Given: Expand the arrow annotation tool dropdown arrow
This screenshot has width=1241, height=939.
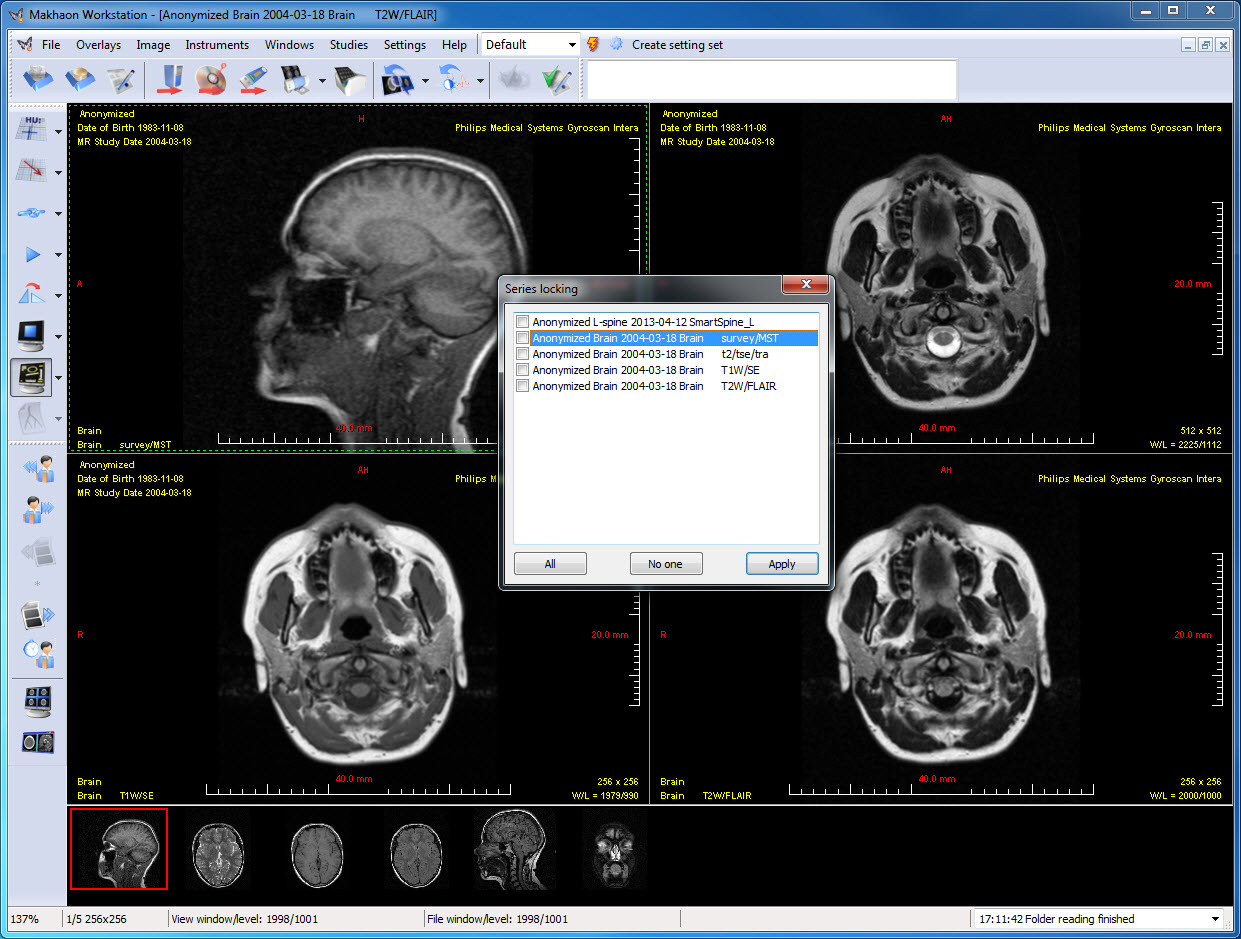Looking at the screenshot, I should (x=58, y=172).
